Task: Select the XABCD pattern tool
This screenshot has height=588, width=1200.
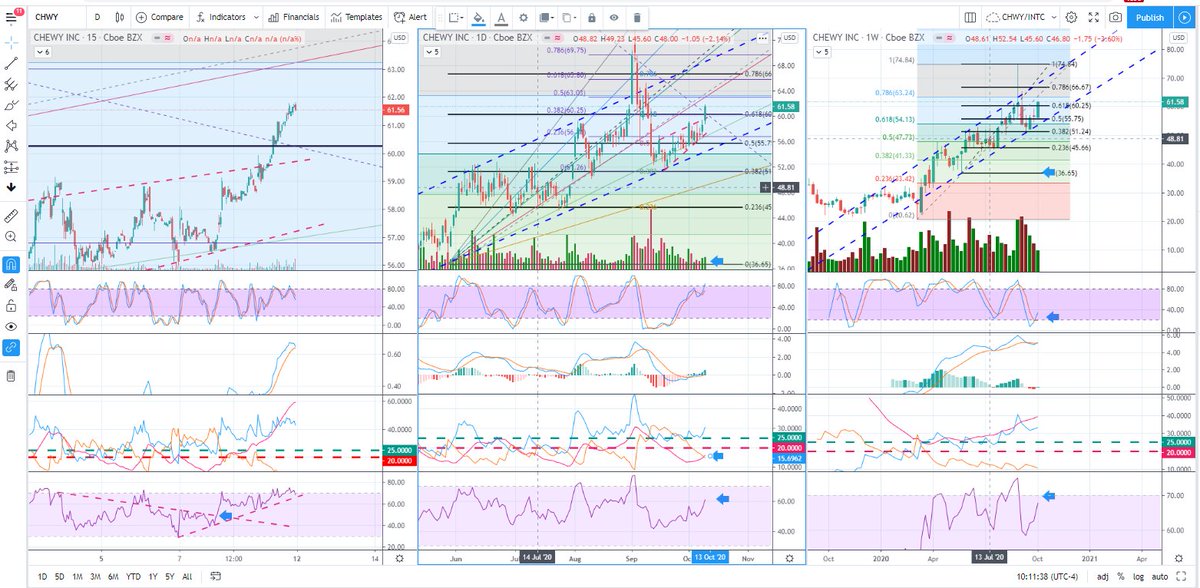Action: pos(11,146)
